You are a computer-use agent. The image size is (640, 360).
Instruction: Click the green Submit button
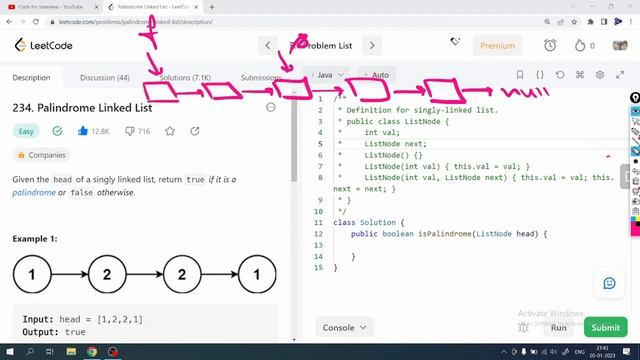pos(605,327)
